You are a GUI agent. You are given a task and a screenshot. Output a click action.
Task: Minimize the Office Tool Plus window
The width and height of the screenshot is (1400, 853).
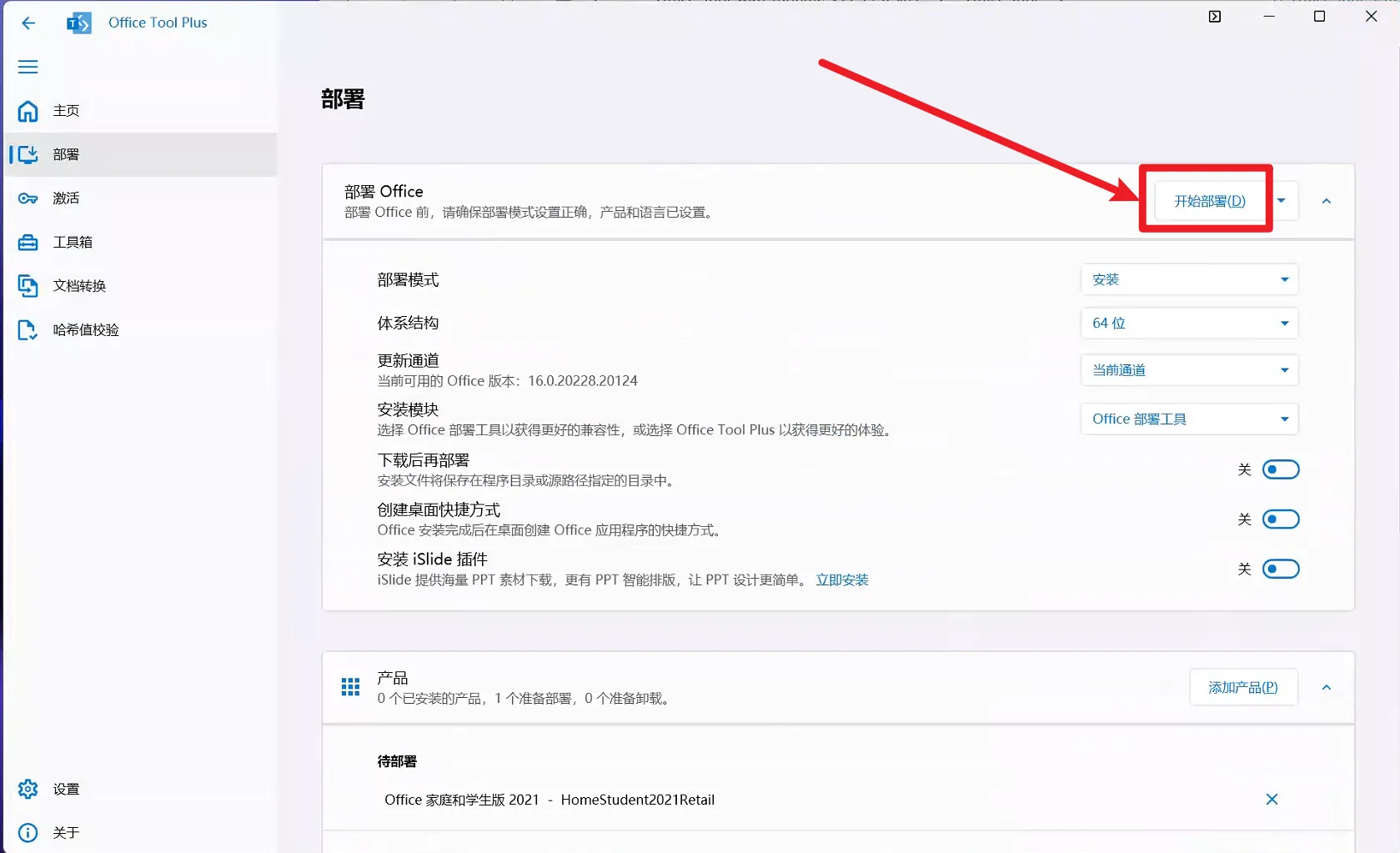[1269, 17]
